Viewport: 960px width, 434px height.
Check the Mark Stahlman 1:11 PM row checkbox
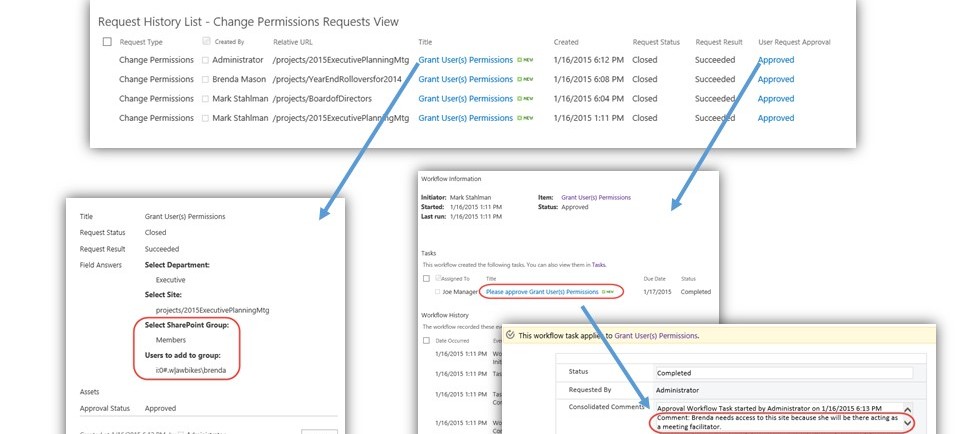click(206, 118)
